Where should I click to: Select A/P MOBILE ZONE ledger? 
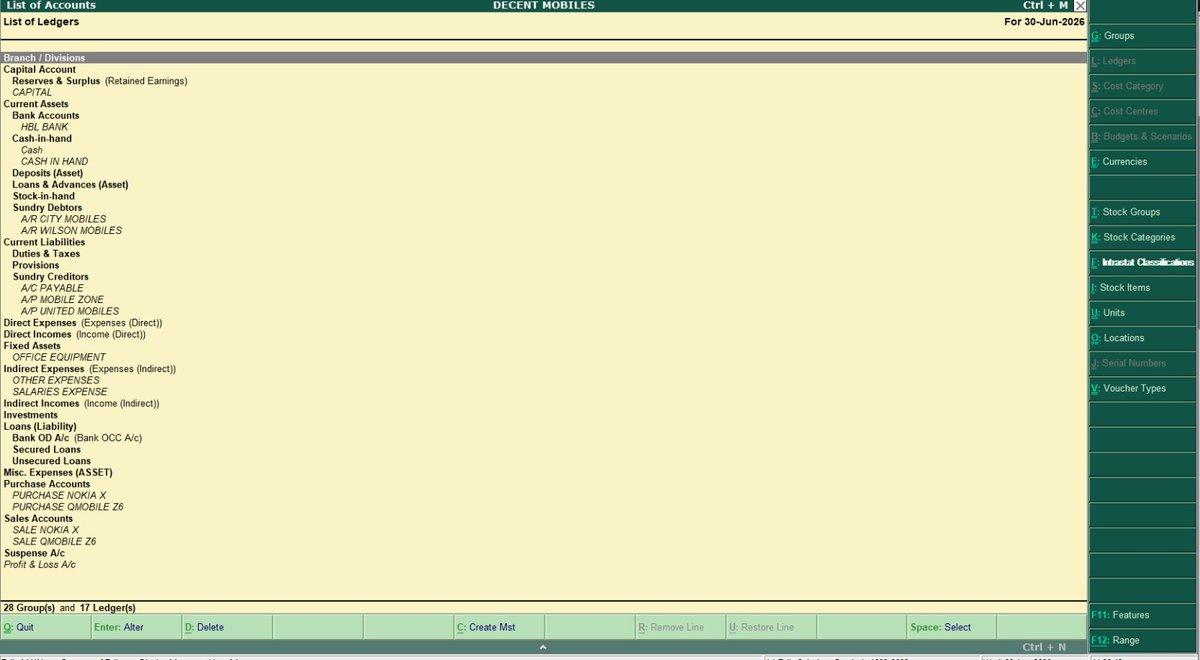(x=62, y=300)
